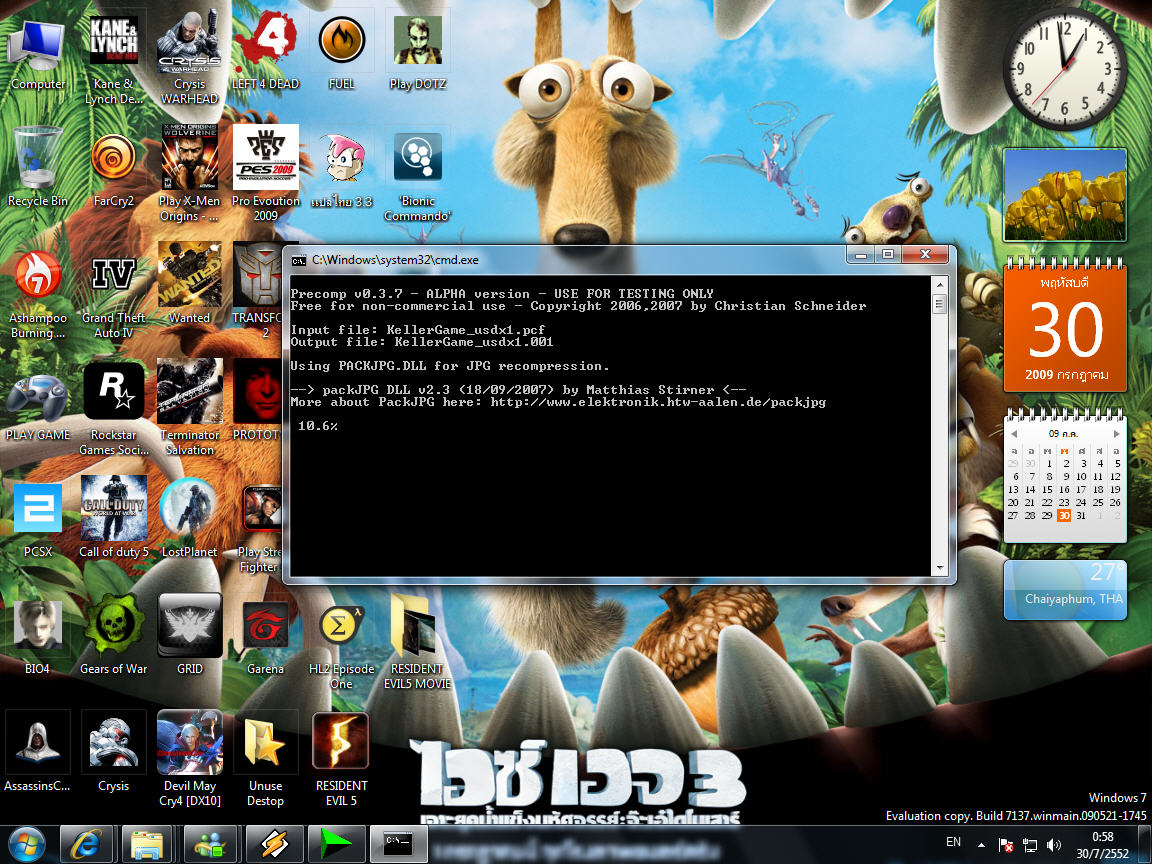The height and width of the screenshot is (864, 1152).
Task: Select the AssassinsCreed desktop icon
Action: pos(37,752)
